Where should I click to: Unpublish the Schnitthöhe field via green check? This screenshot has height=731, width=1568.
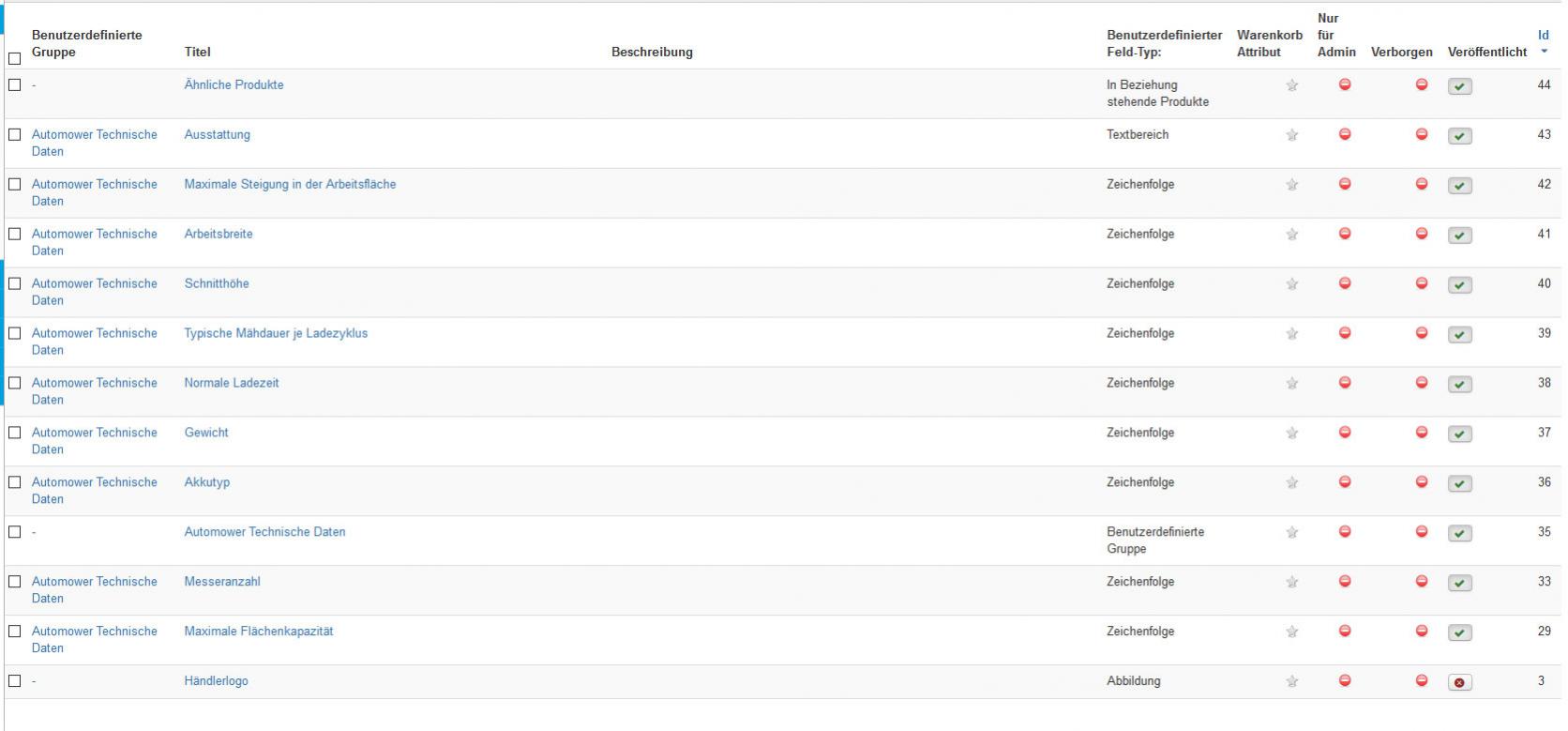pyautogui.click(x=1459, y=284)
